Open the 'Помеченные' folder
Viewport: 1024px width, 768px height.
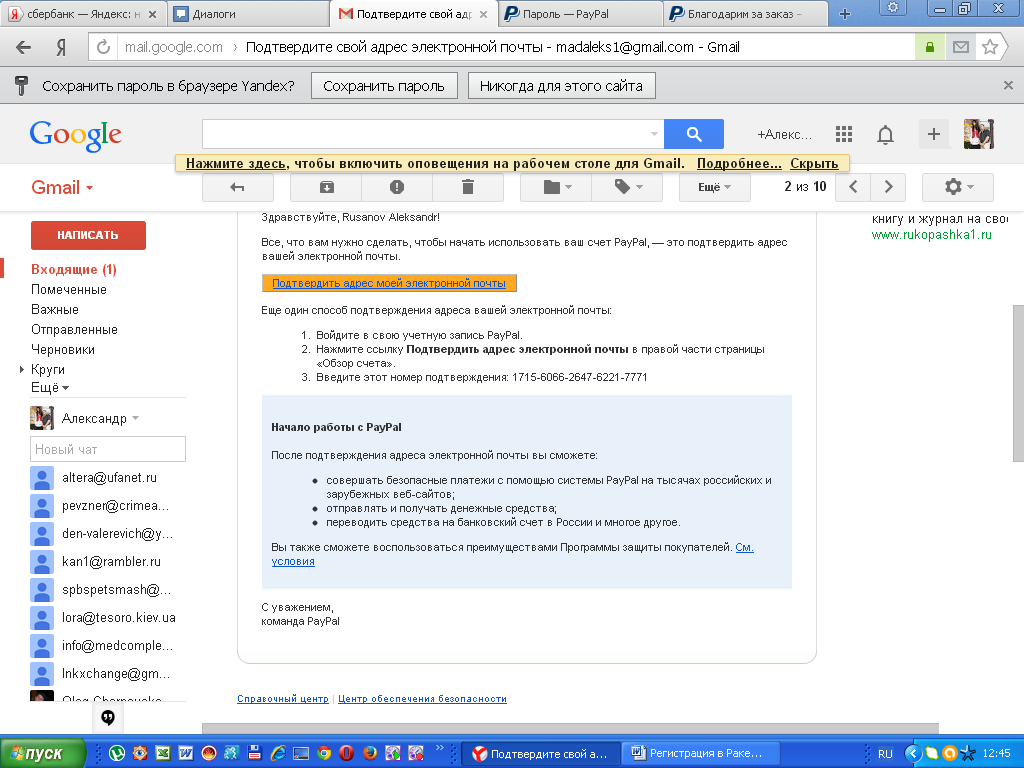[69, 289]
